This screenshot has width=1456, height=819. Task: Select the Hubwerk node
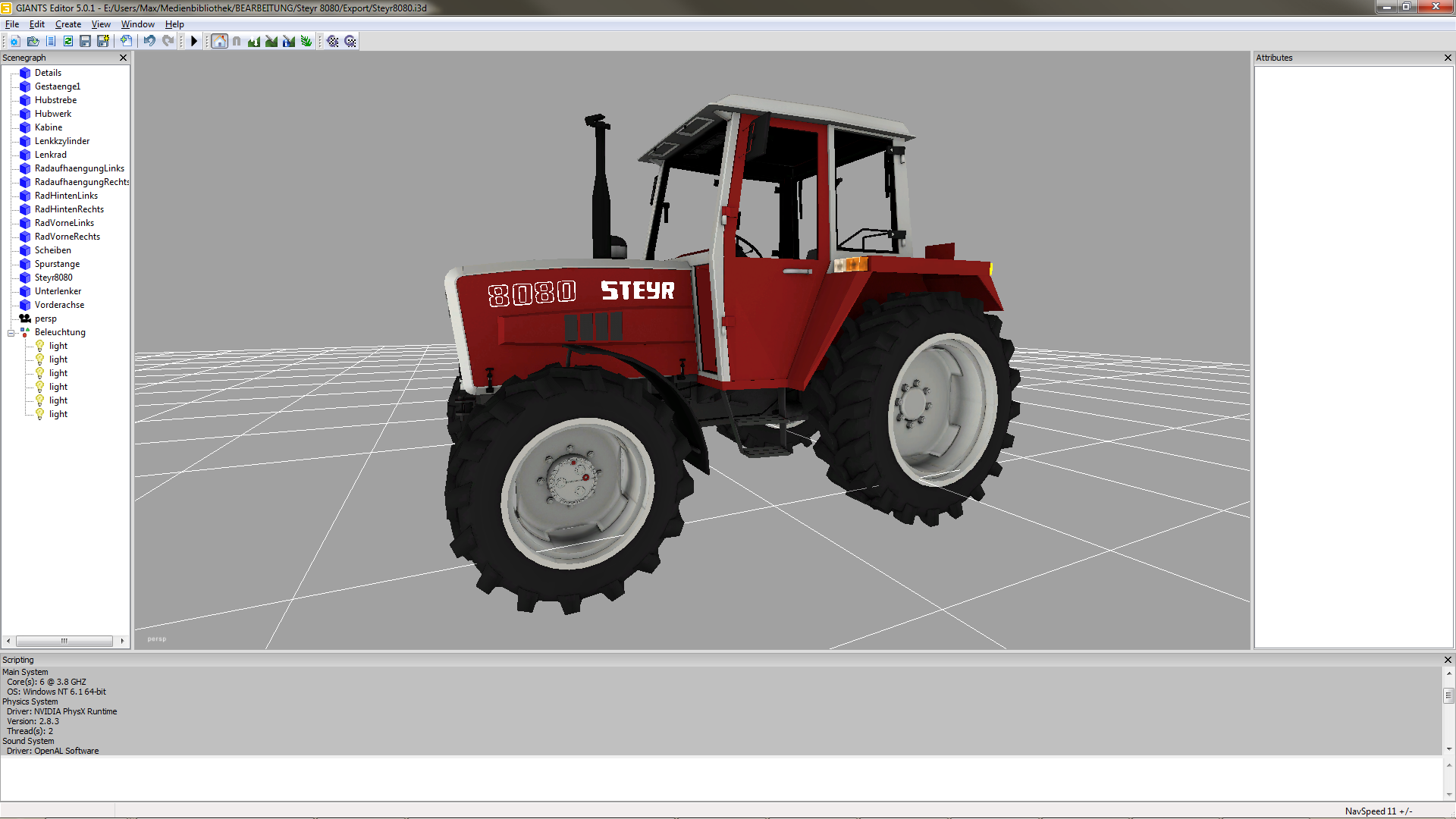click(53, 114)
